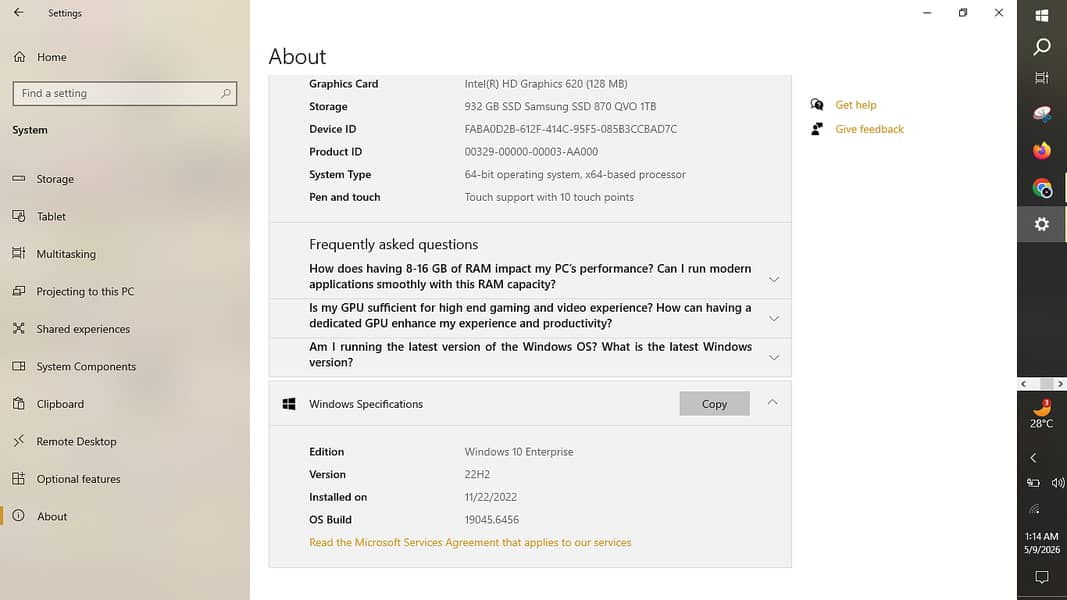Click the Optional features sidebar icon
The width and height of the screenshot is (1067, 600).
click(18, 478)
